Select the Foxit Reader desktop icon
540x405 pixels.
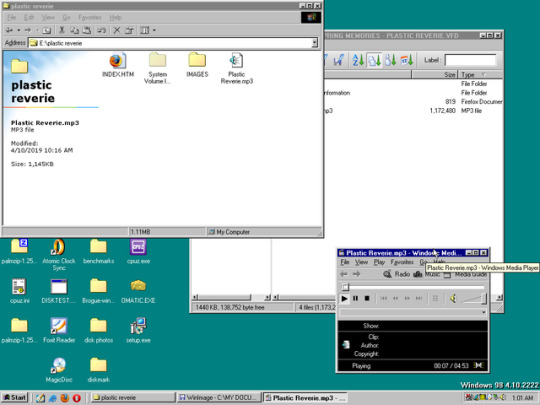(59, 330)
